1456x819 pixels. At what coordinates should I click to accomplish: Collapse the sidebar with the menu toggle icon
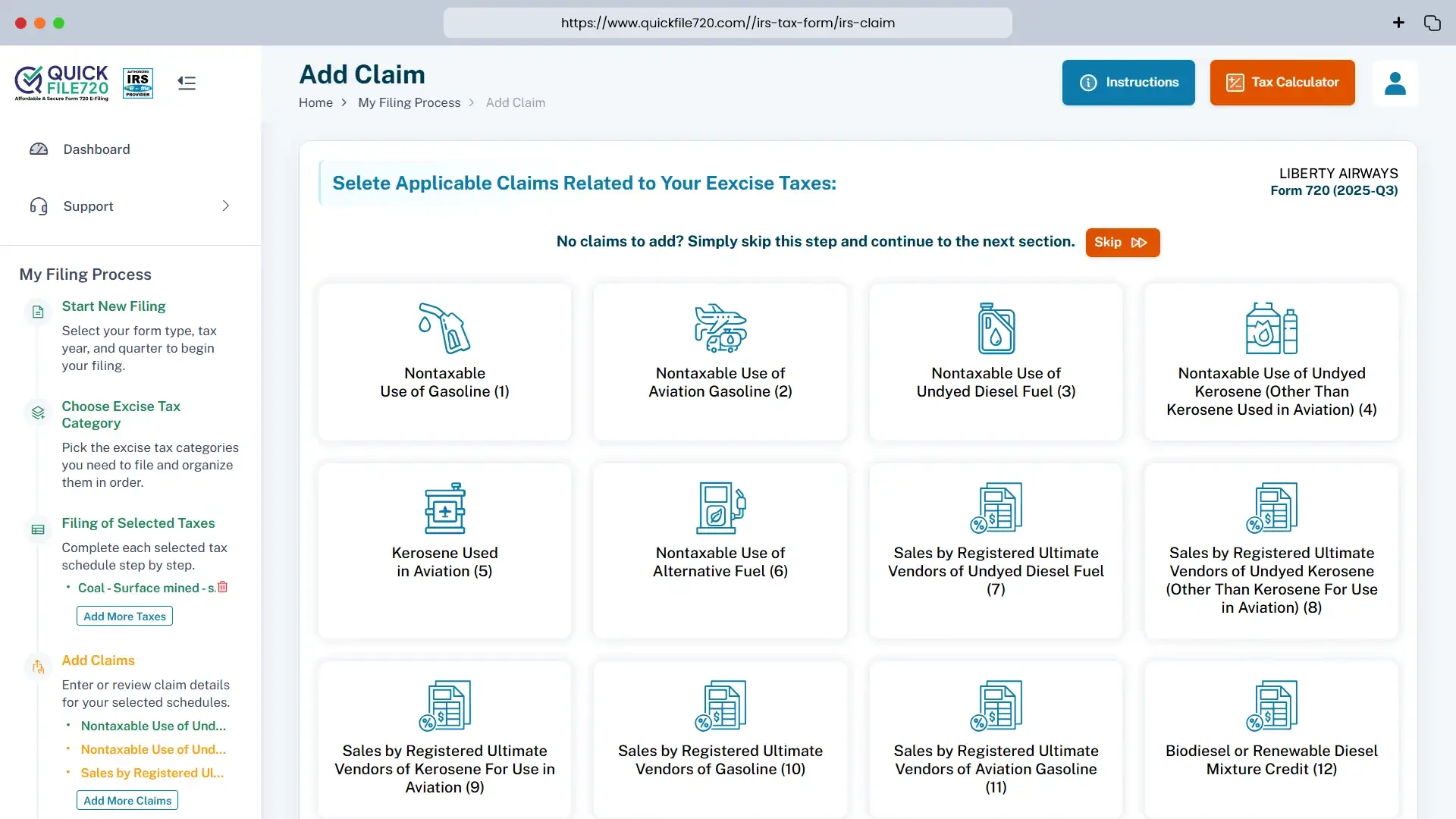point(187,83)
